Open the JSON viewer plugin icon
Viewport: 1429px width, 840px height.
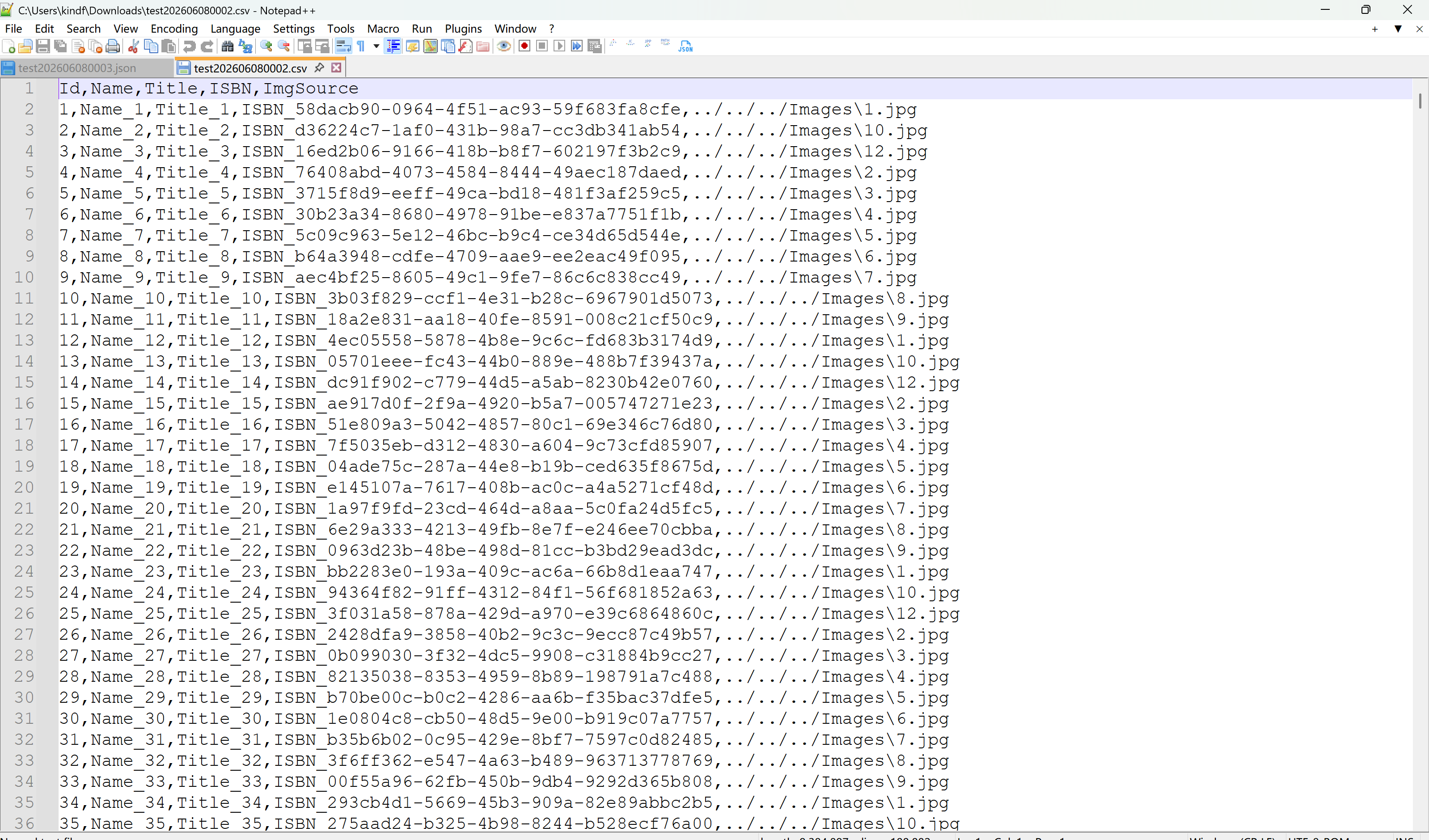[x=685, y=46]
